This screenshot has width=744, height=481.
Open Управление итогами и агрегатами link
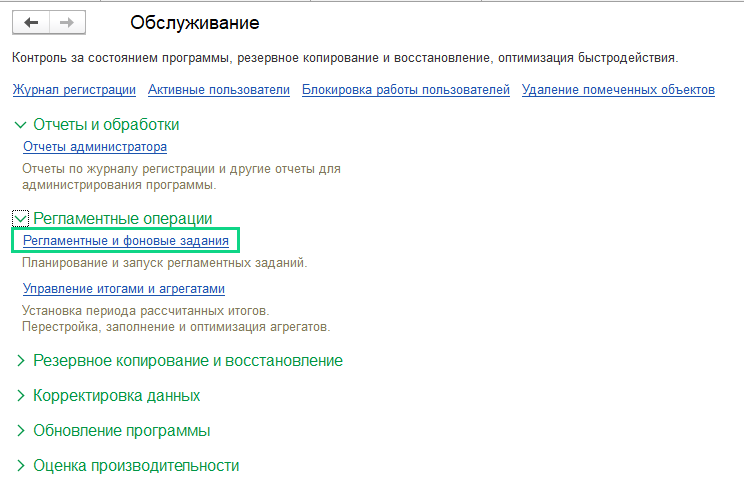pos(124,288)
